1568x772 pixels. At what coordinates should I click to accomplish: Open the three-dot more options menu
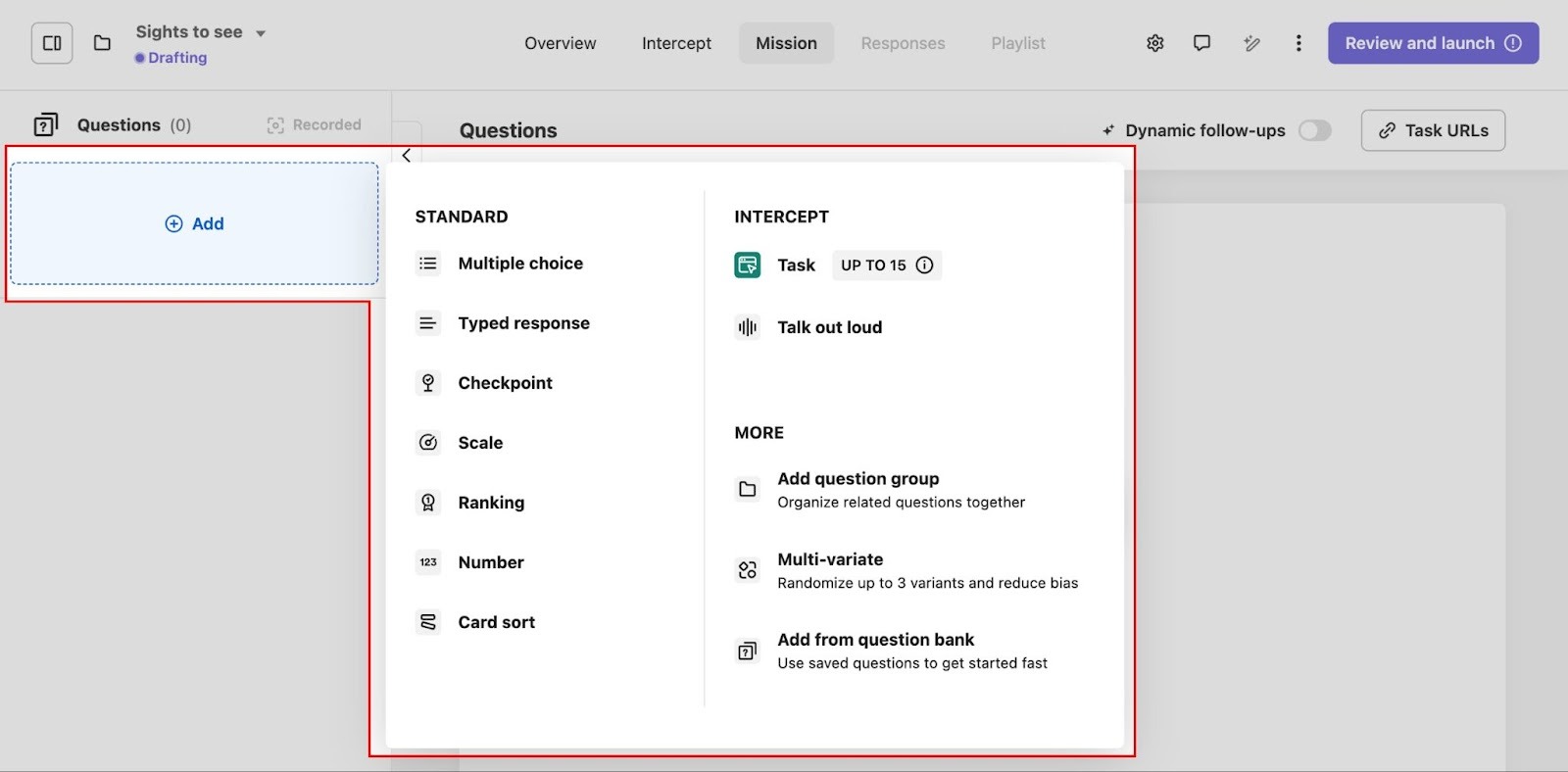pos(1298,43)
